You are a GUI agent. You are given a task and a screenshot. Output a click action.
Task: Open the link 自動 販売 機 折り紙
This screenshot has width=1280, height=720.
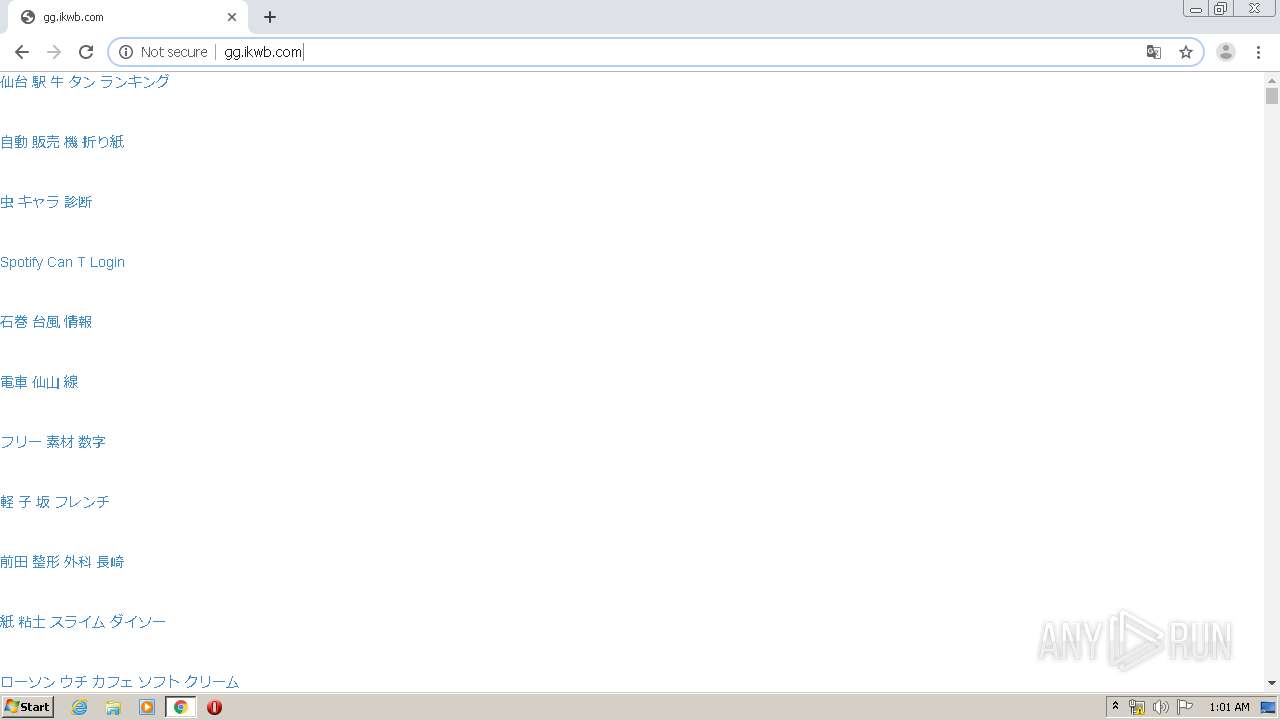click(62, 142)
